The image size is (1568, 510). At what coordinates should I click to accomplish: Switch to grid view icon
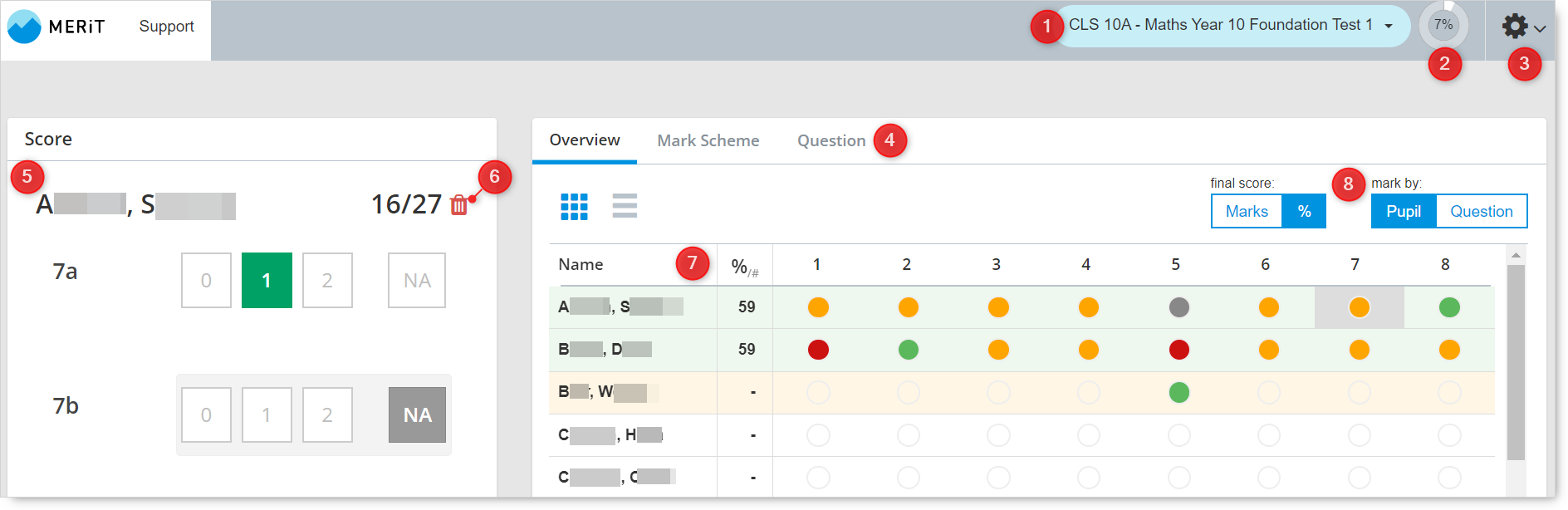click(x=574, y=206)
